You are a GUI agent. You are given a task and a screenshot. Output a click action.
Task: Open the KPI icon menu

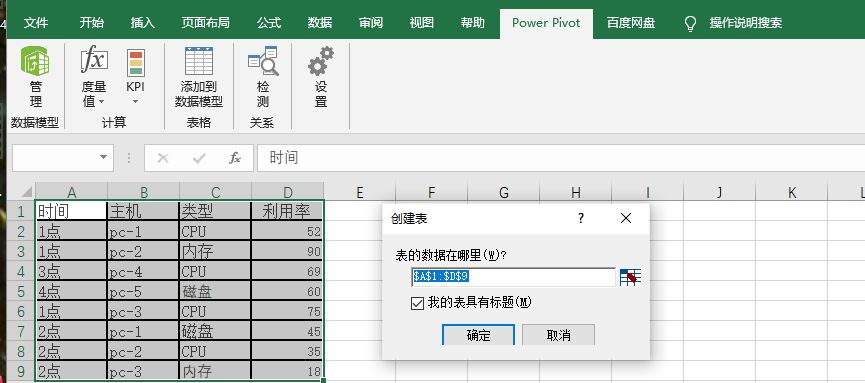tap(136, 62)
